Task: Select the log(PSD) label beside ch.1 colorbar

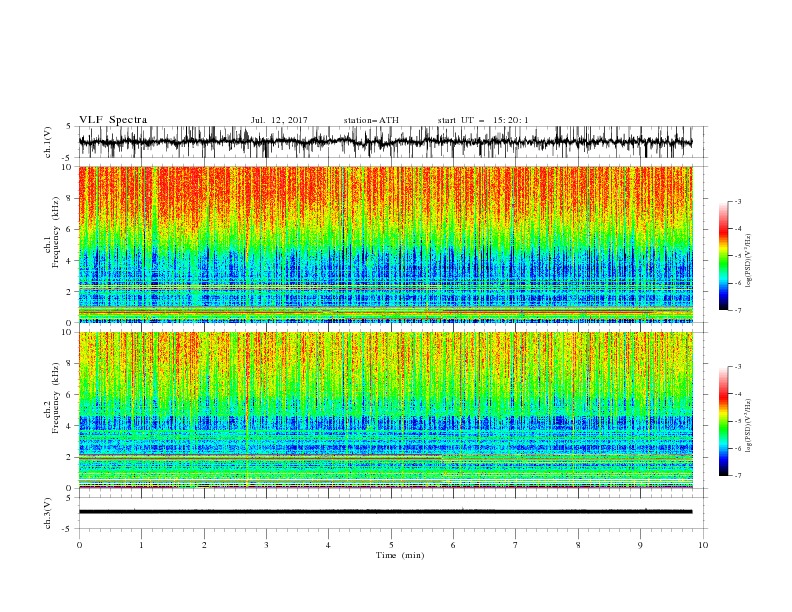Action: coord(748,261)
